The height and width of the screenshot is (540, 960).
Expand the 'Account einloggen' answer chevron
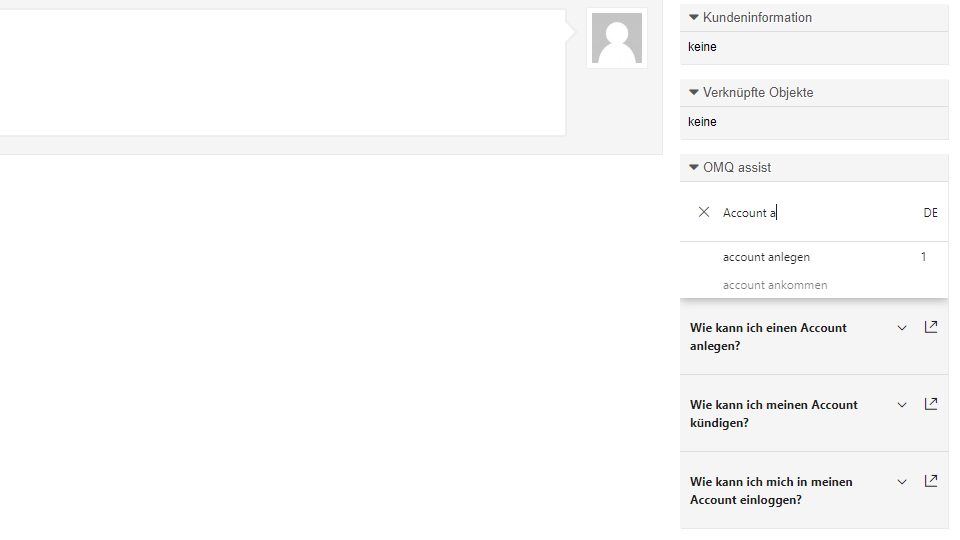[902, 482]
